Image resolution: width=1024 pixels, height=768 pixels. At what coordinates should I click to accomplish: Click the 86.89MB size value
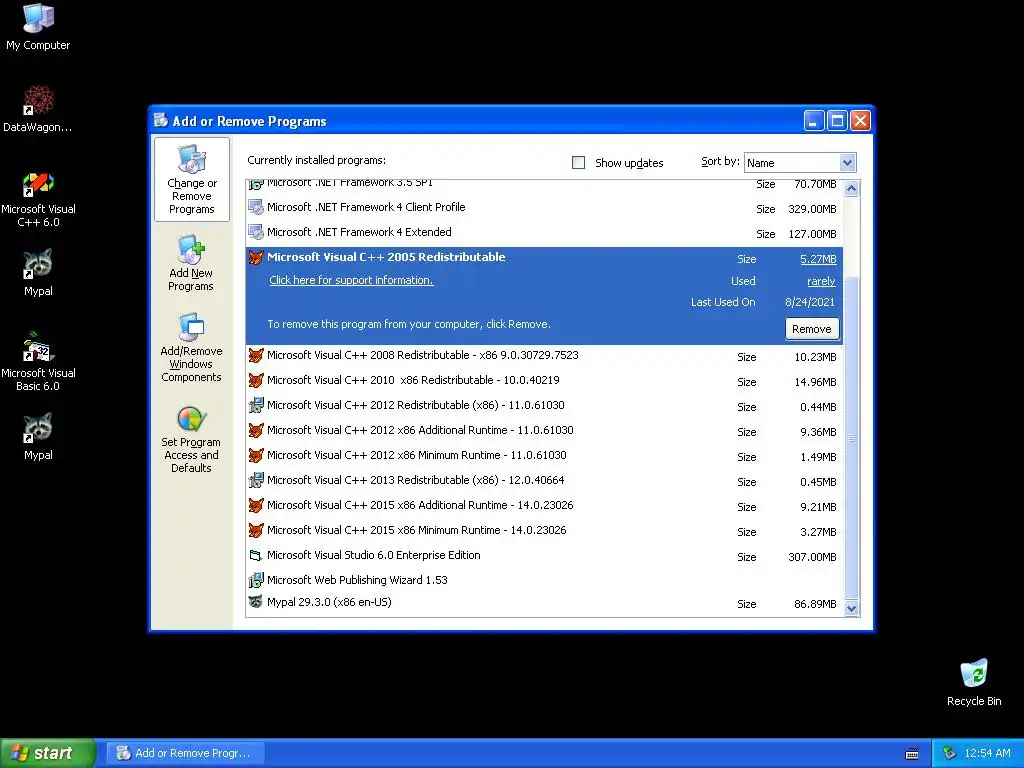point(815,604)
